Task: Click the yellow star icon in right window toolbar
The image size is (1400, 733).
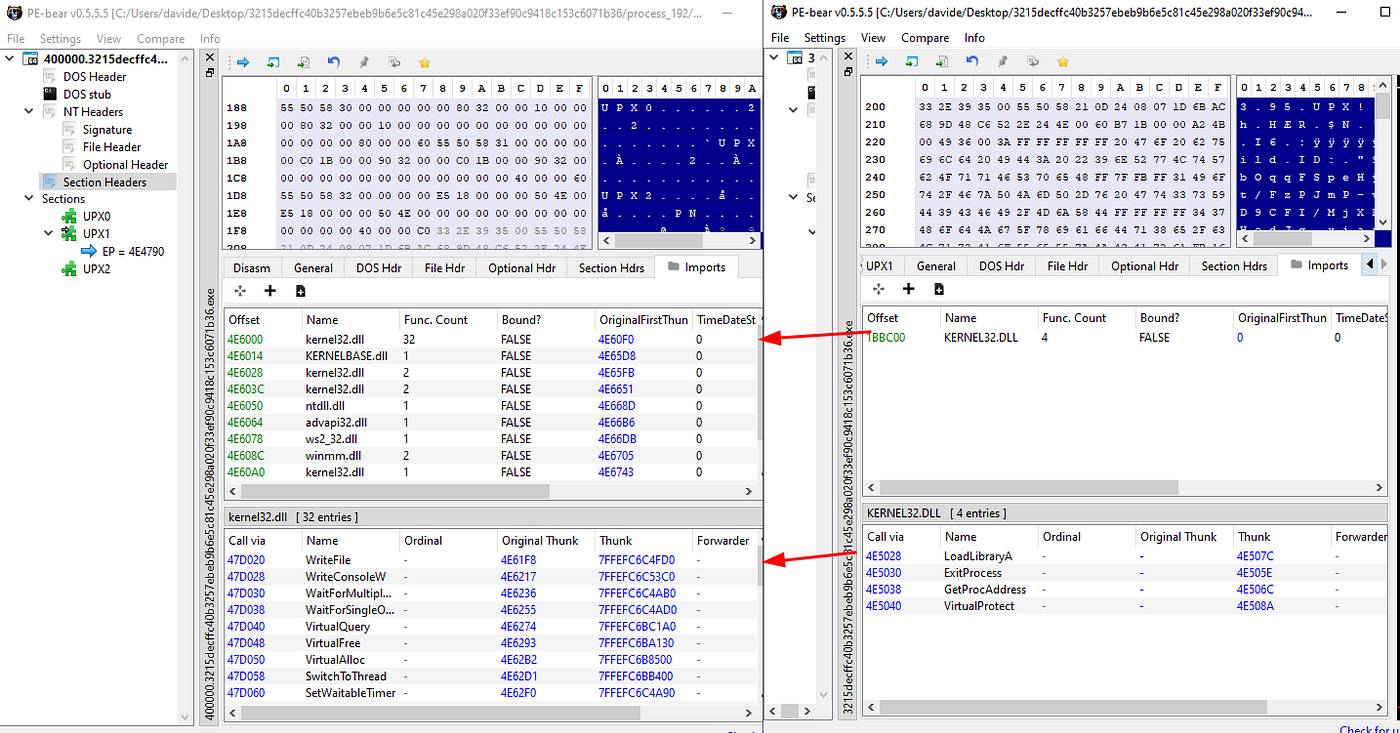Action: (1062, 62)
